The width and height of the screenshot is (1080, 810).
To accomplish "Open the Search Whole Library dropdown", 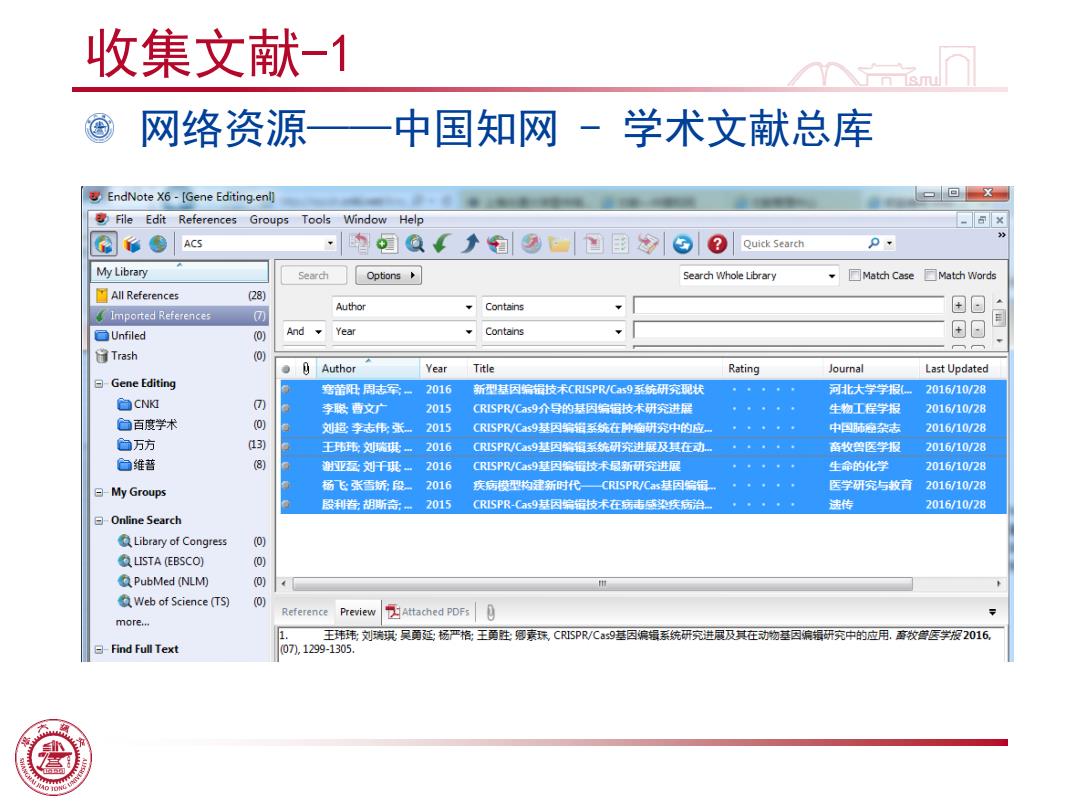I will (x=831, y=276).
